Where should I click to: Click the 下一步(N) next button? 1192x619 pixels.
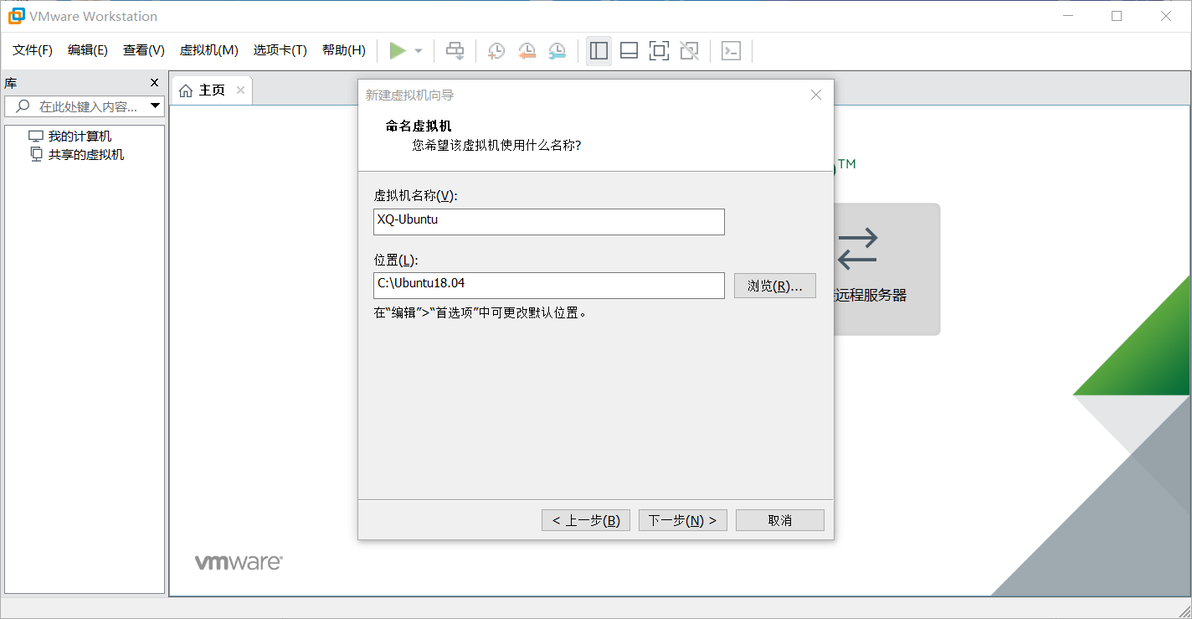(x=683, y=520)
